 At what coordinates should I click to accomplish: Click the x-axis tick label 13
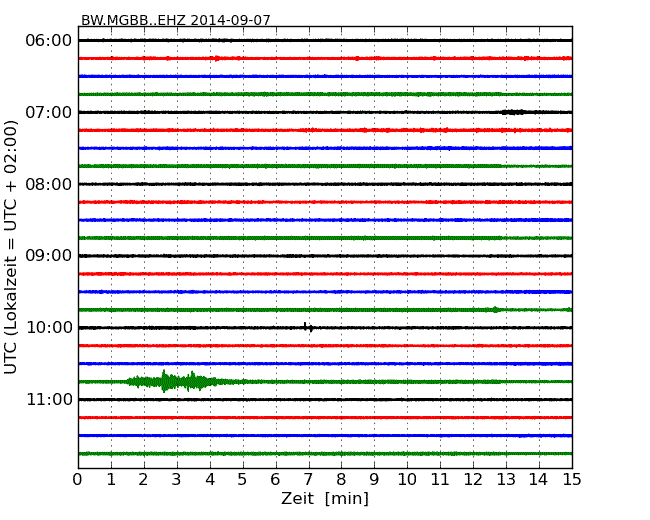click(506, 480)
